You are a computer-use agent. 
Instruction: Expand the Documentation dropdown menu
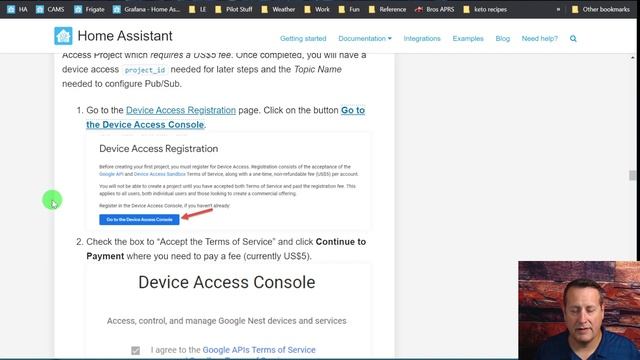tap(365, 38)
